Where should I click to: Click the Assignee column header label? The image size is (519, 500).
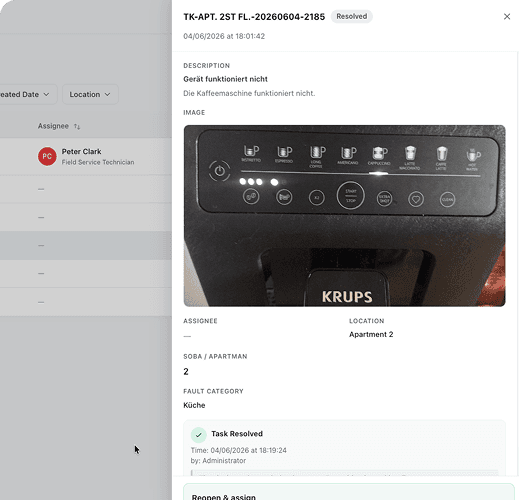(53, 126)
